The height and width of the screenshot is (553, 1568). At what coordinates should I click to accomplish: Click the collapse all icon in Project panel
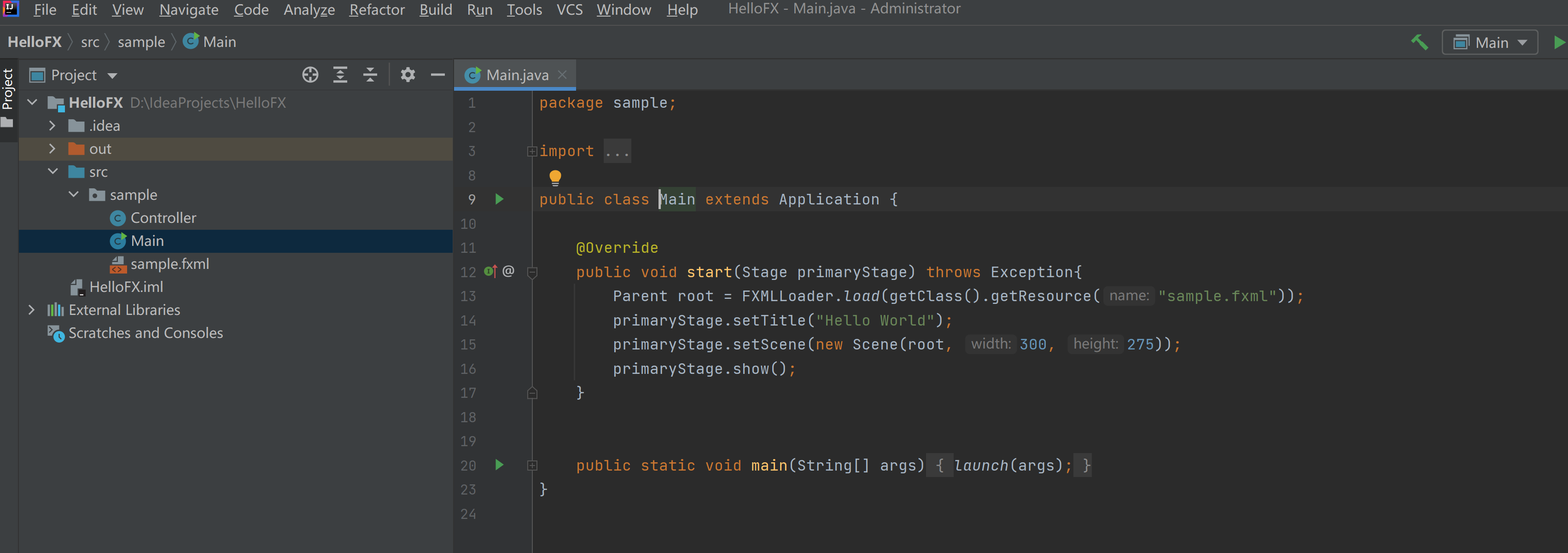[369, 75]
